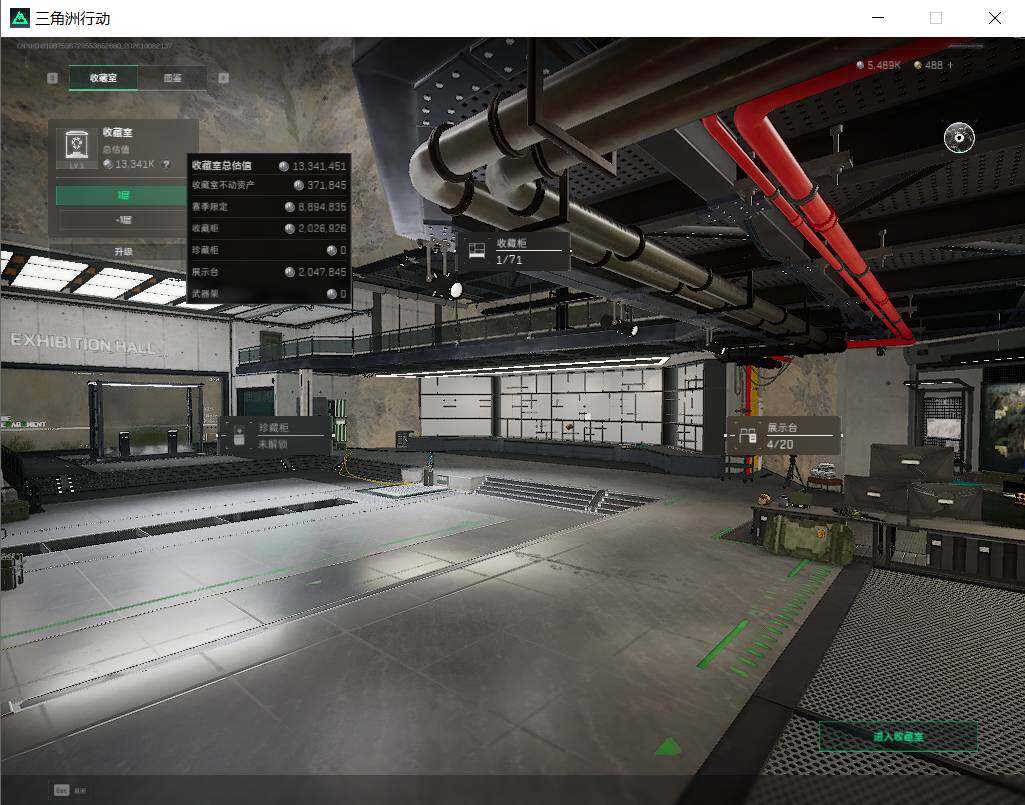1025x805 pixels.
Task: Click the 三角洲行动 app logo in title bar
Action: [20, 18]
